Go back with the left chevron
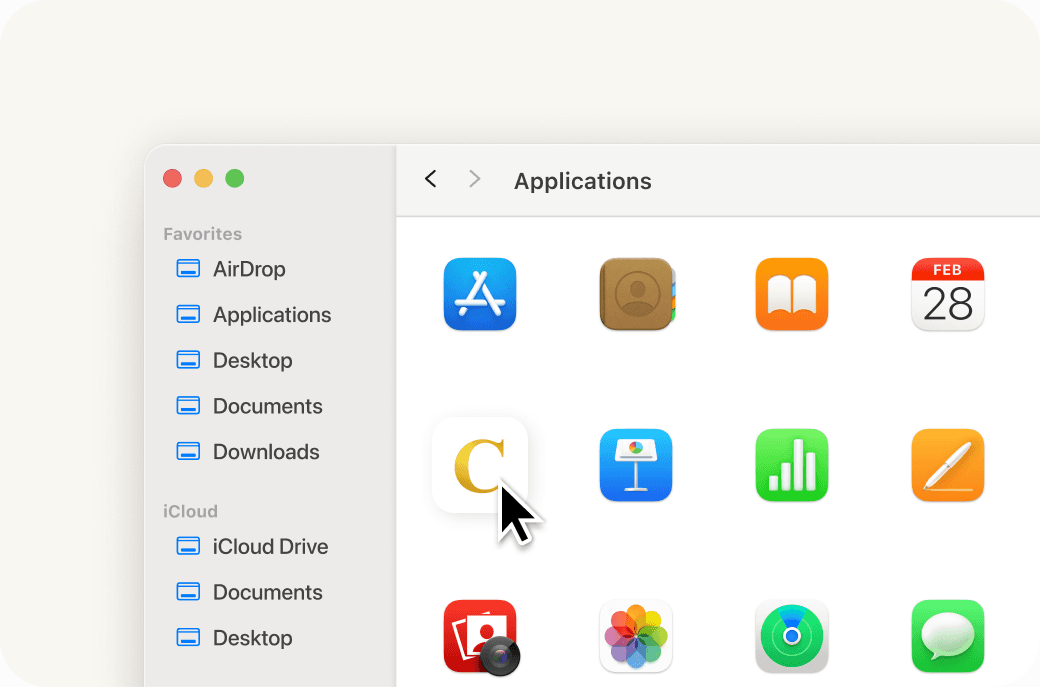Viewport: 1040px width, 687px height. [430, 178]
